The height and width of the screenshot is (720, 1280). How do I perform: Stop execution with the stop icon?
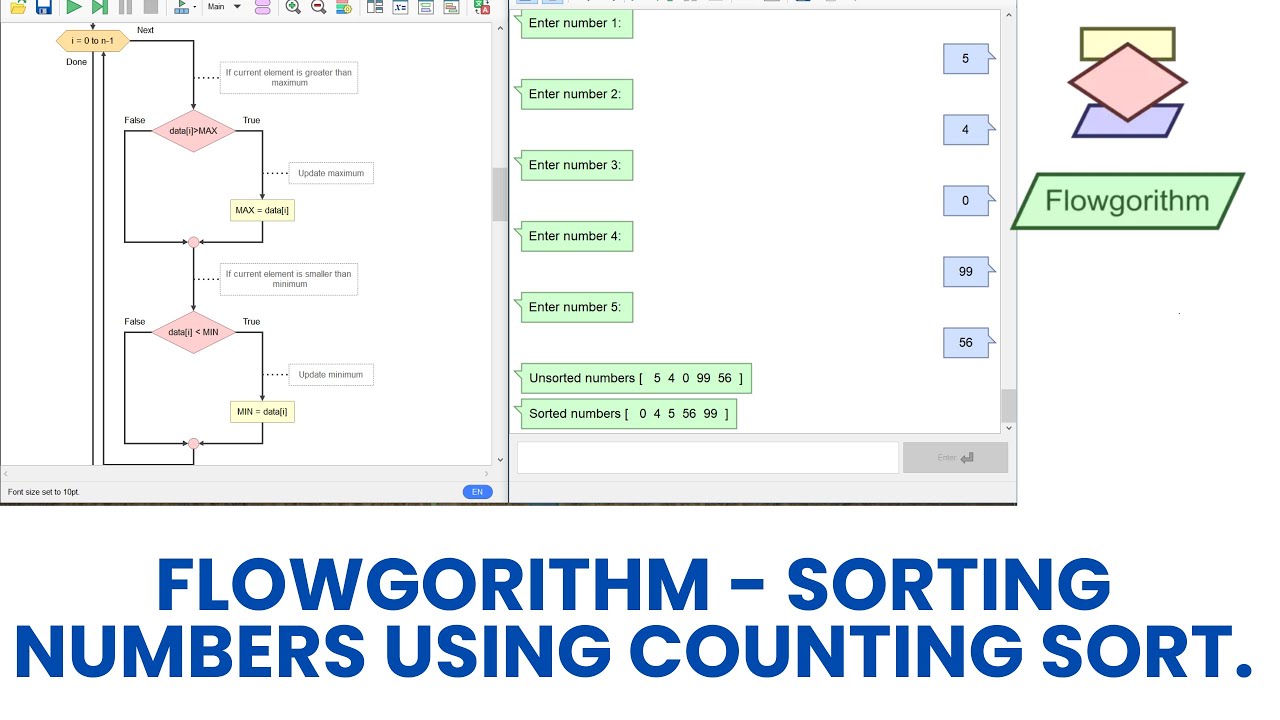(150, 6)
